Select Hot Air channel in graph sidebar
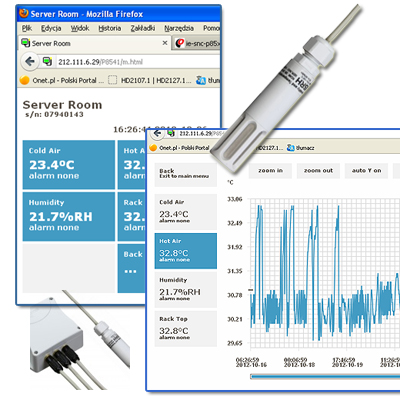 click(186, 251)
